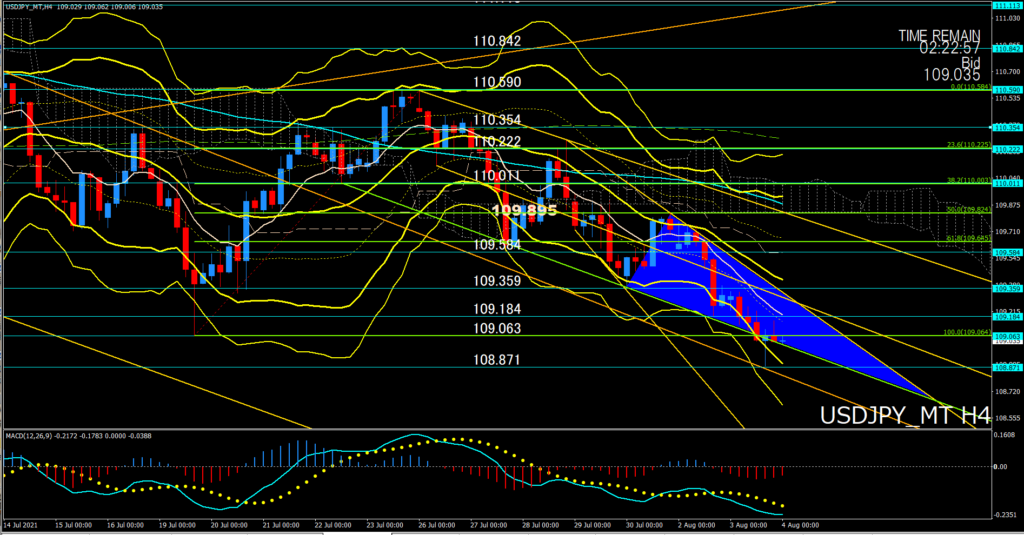This screenshot has width=1024, height=535.
Task: Click cyan 109.184 tag on price axis
Action: [1006, 317]
